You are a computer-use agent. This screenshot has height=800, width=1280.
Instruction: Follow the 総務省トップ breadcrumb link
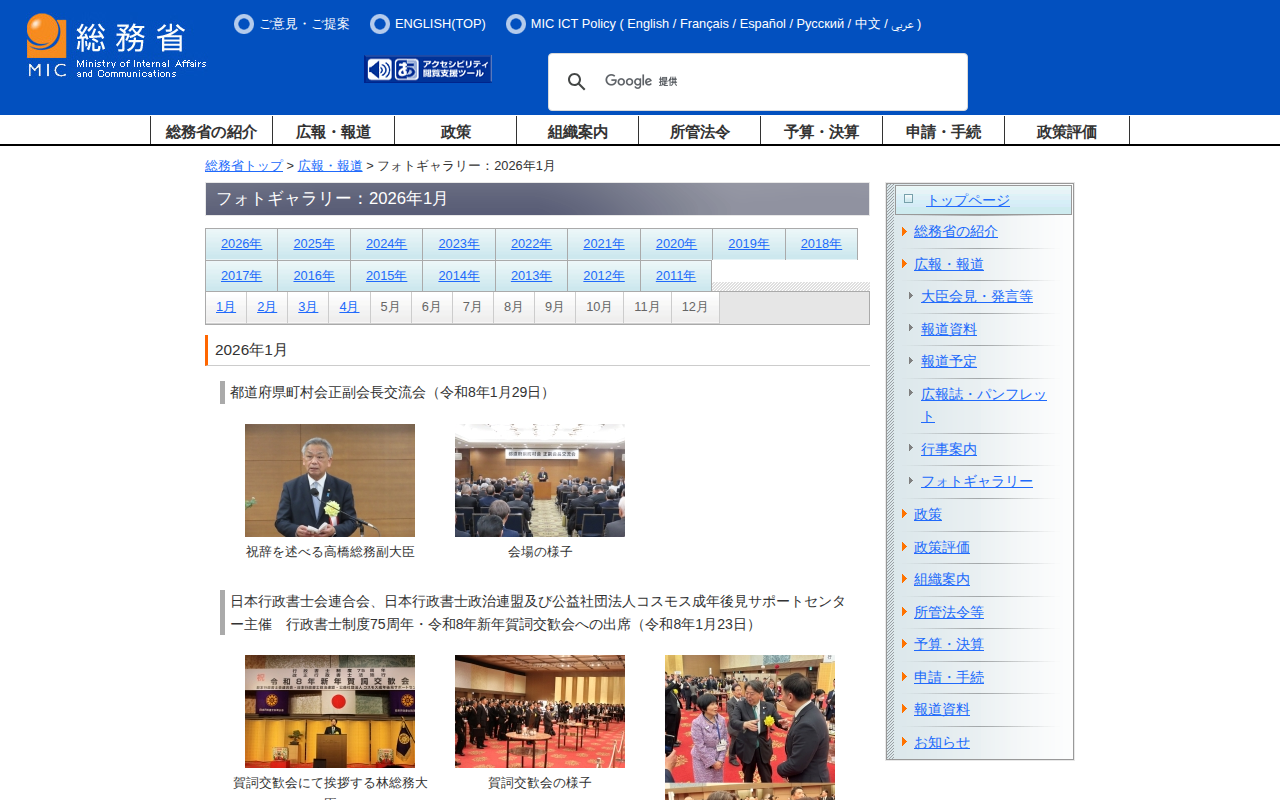(244, 166)
